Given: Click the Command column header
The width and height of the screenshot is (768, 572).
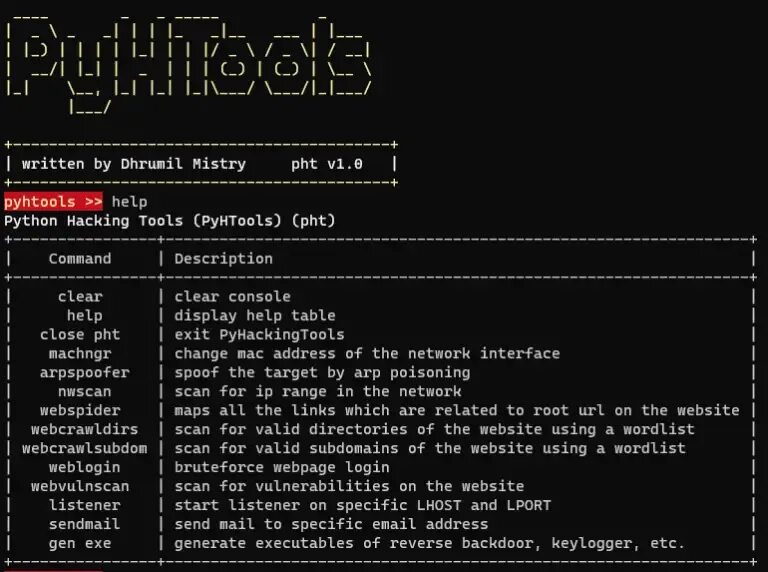Looking at the screenshot, I should pos(80,258).
